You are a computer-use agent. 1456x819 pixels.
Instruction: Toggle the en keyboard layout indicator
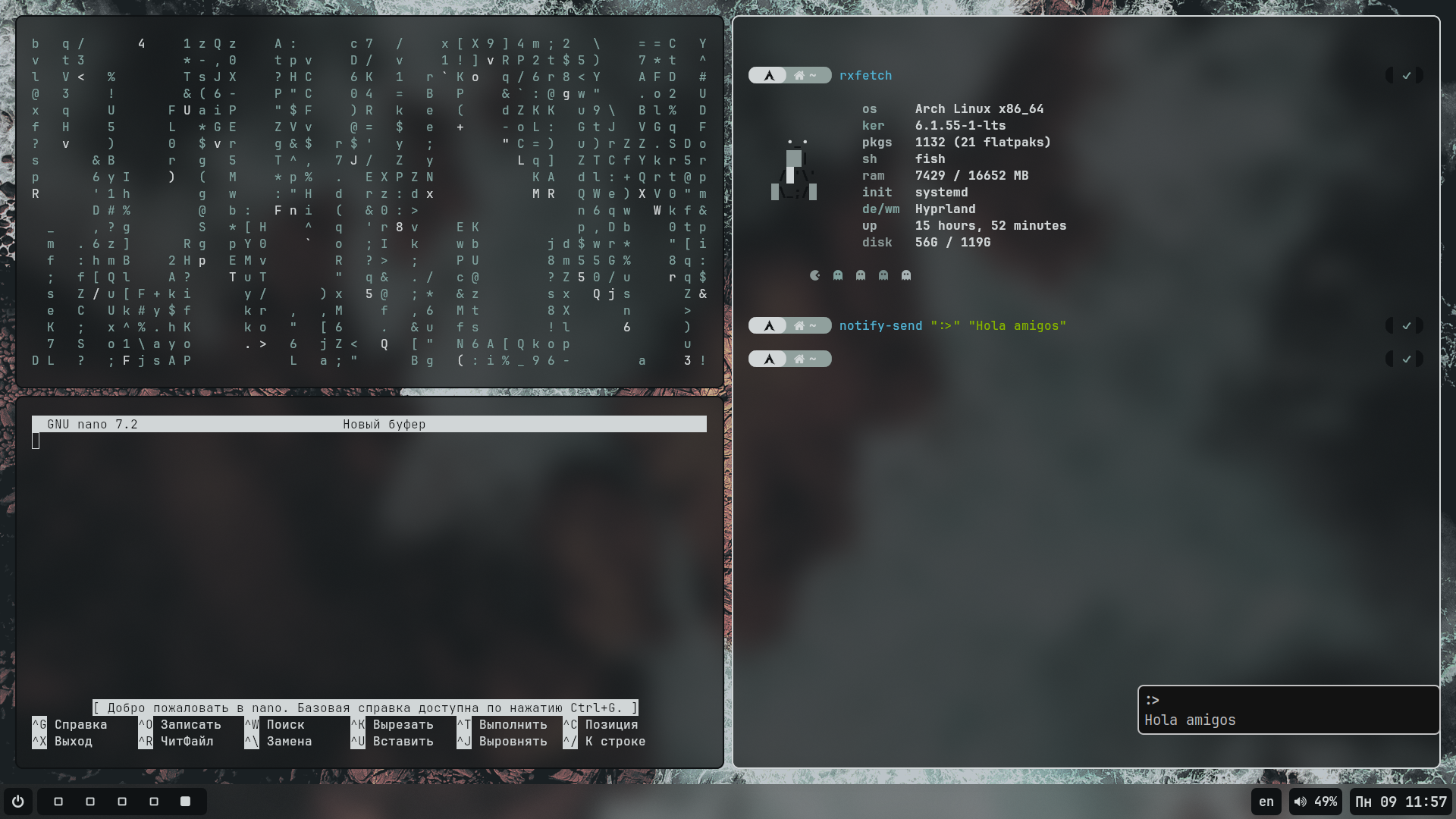(1266, 802)
